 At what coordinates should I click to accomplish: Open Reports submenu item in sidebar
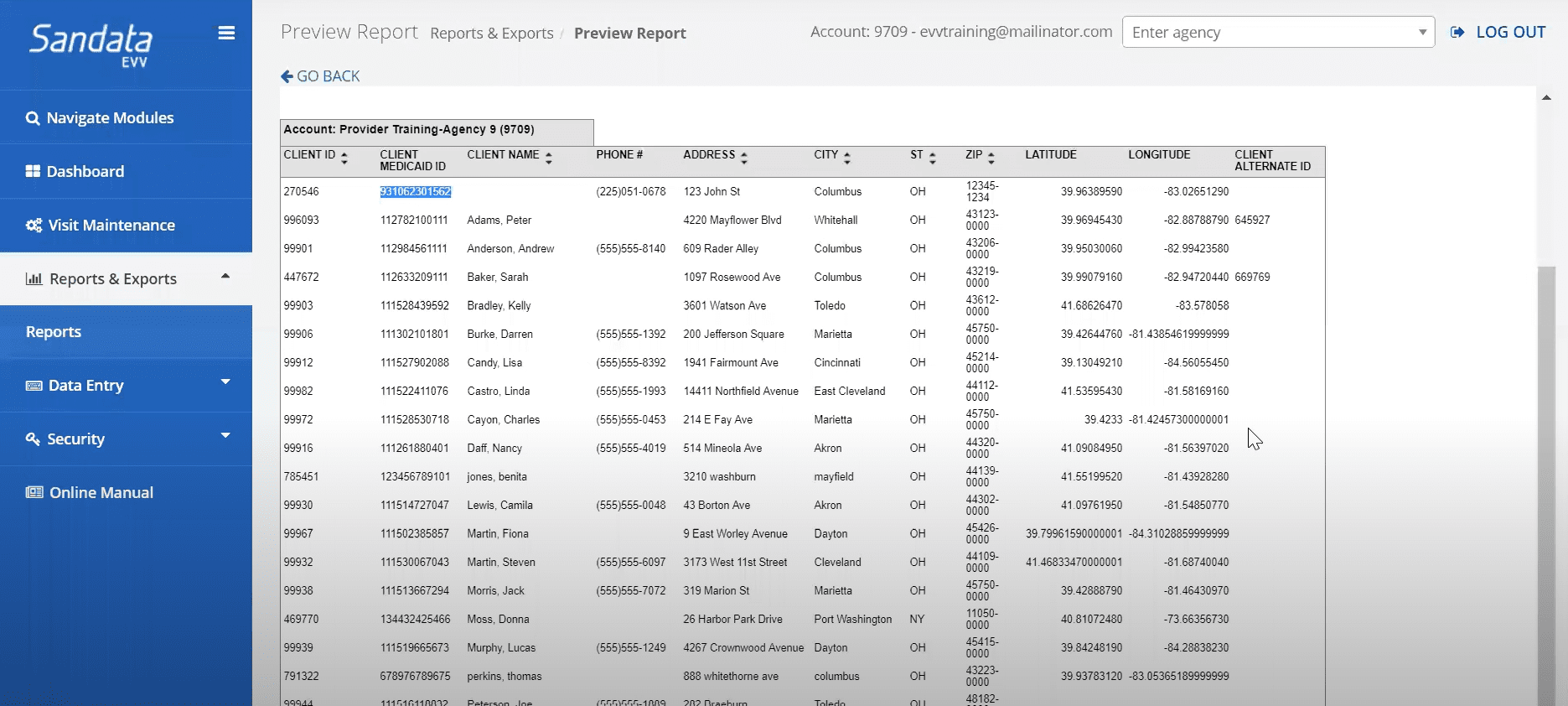pyautogui.click(x=54, y=332)
